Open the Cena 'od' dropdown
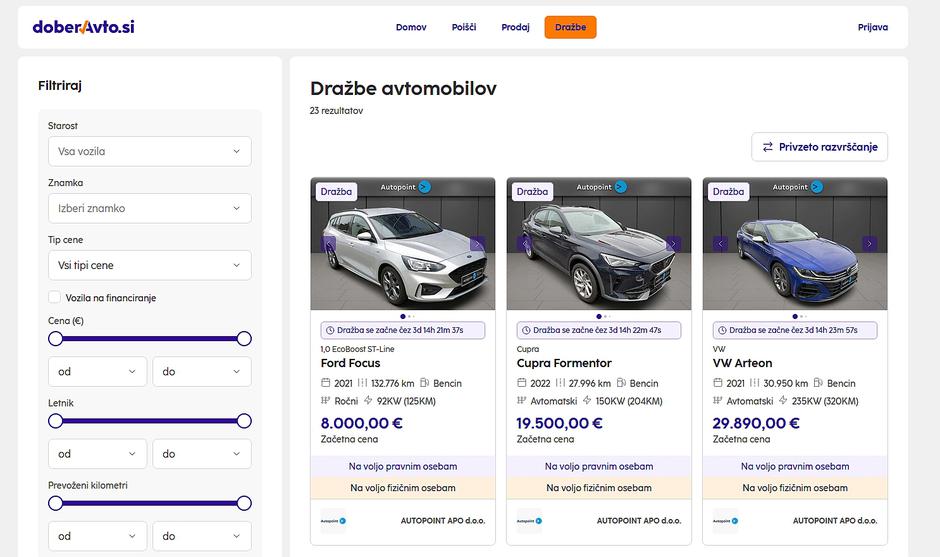This screenshot has width=940, height=557. (98, 372)
